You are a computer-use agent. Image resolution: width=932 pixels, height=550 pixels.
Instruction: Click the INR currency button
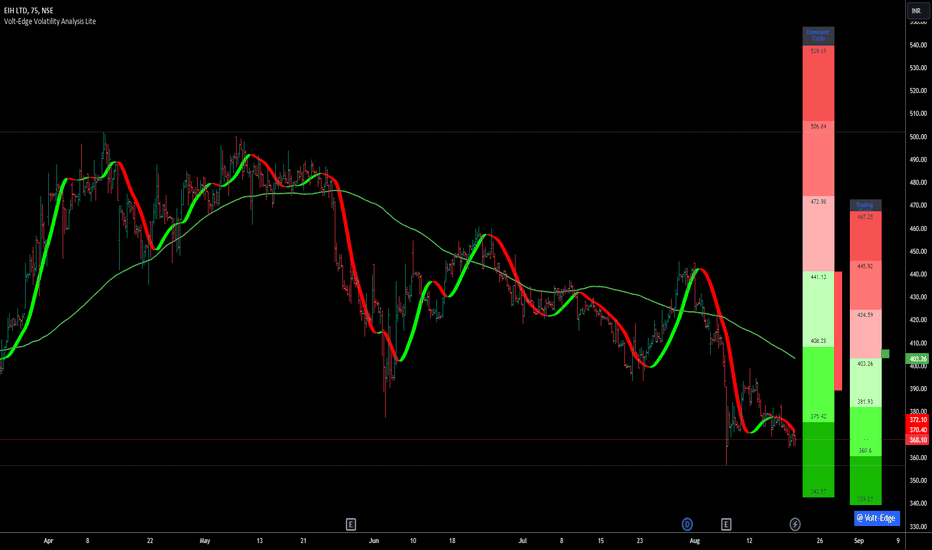click(916, 11)
